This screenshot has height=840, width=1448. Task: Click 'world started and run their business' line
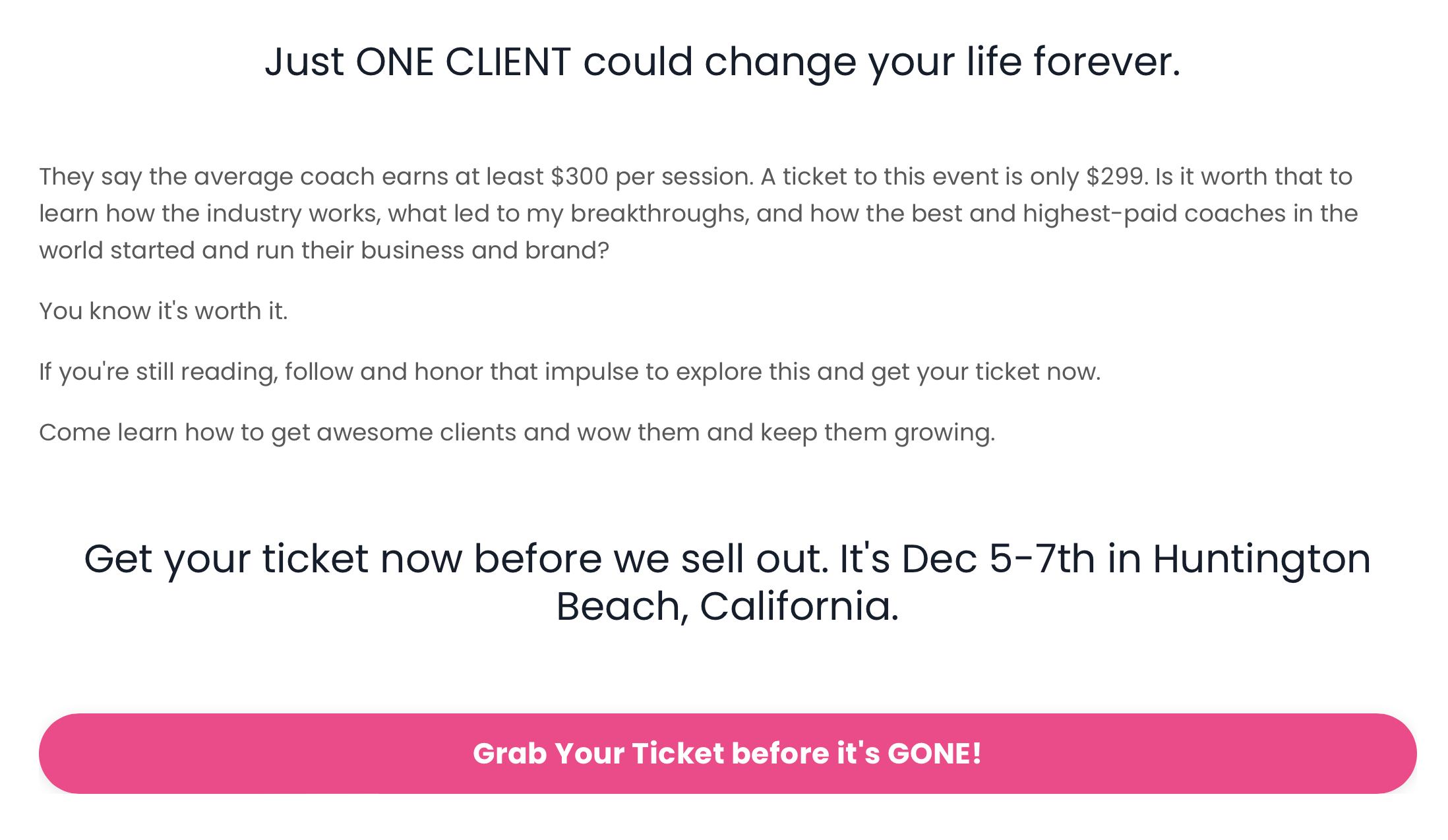point(324,251)
